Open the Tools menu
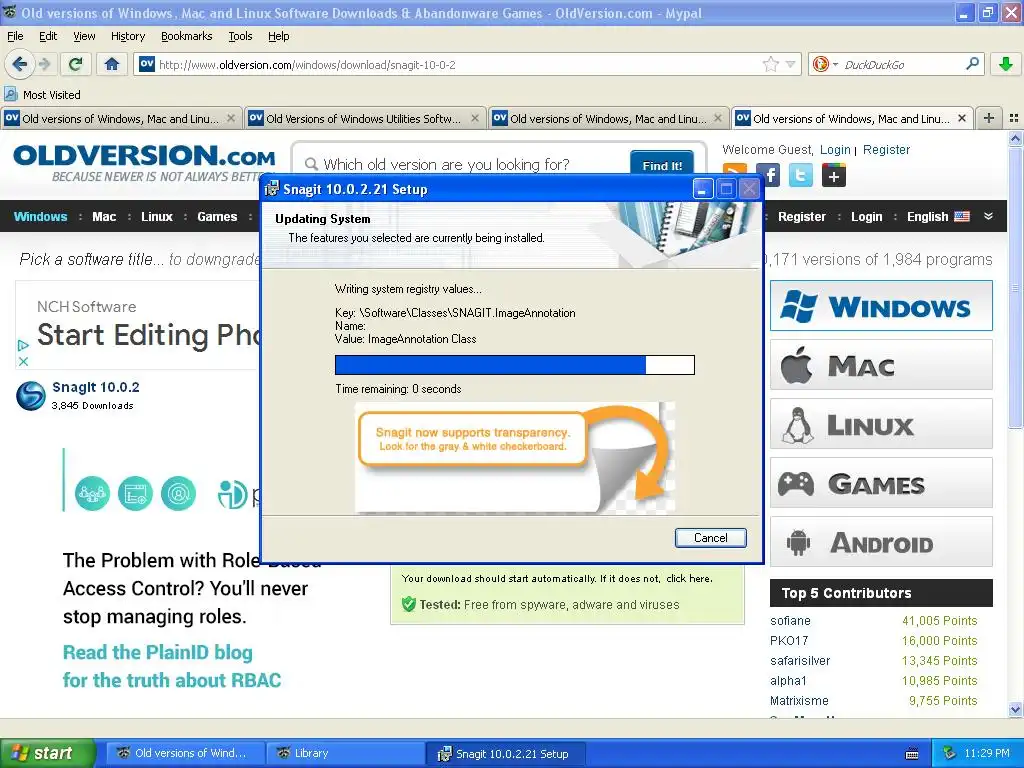Image resolution: width=1024 pixels, height=768 pixels. [x=240, y=36]
